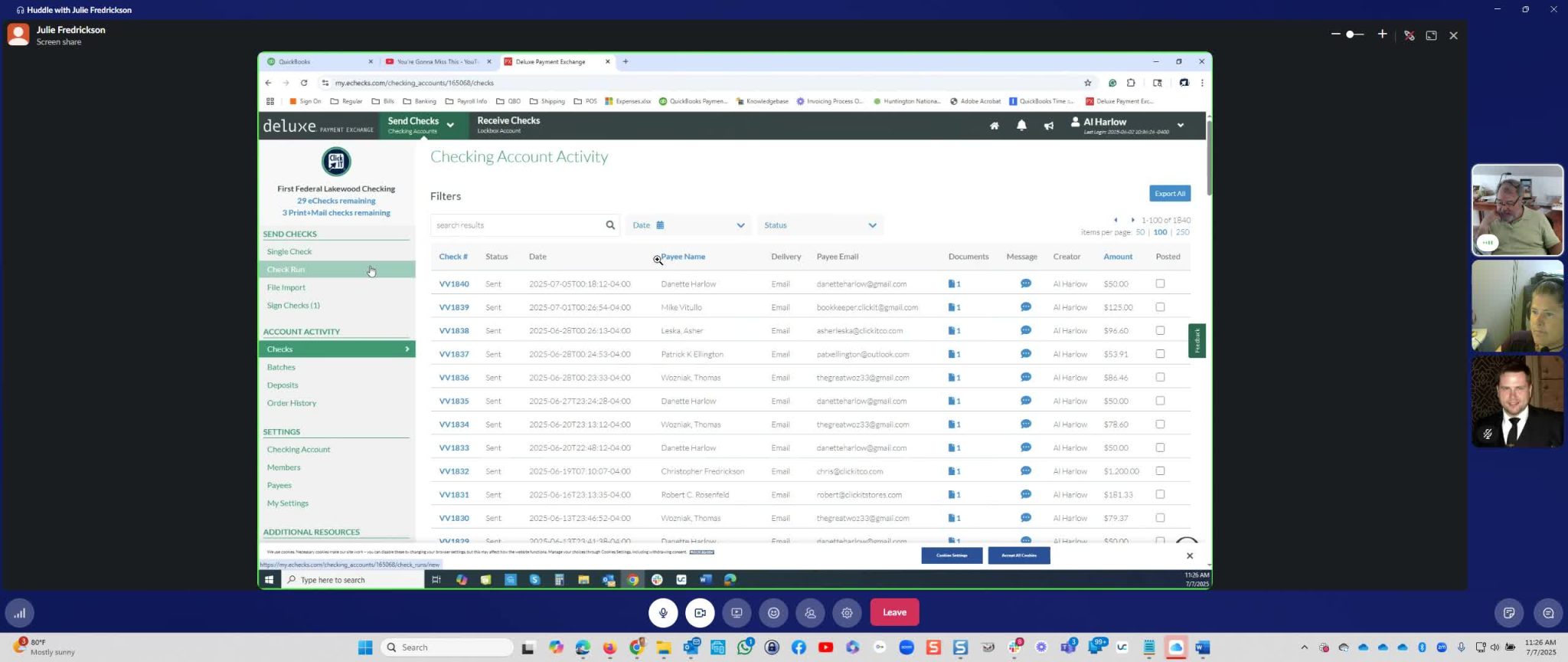The height and width of the screenshot is (662, 1568).
Task: View document attached to check VV1837
Action: coord(954,355)
